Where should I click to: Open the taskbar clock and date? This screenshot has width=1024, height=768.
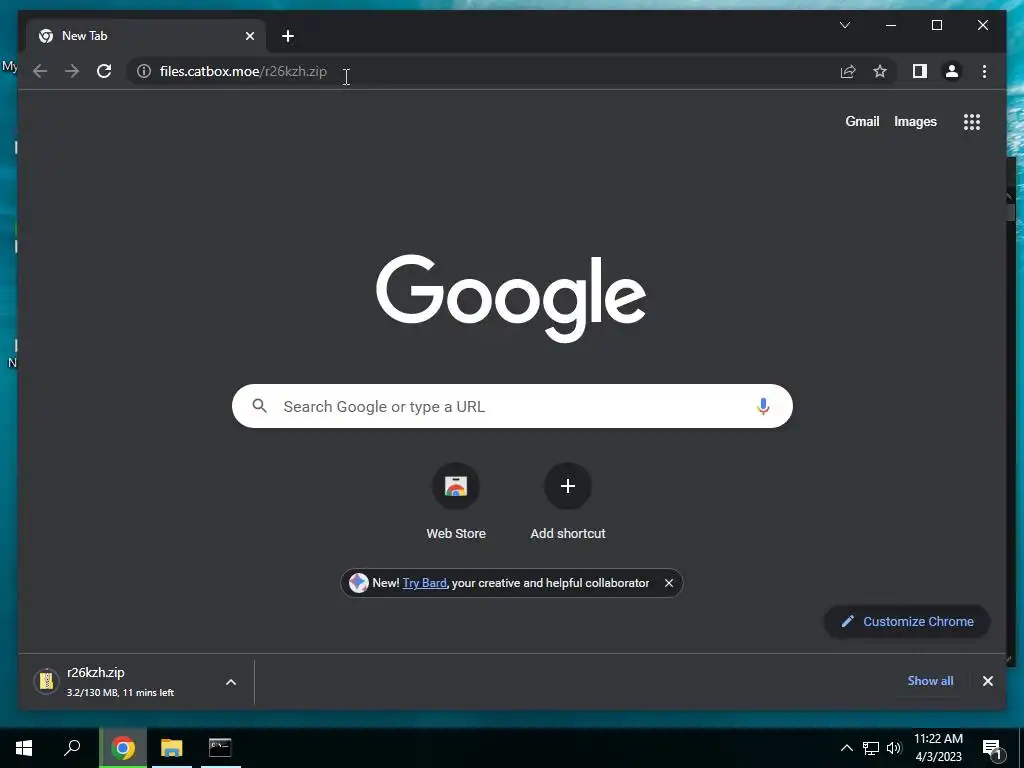938,748
